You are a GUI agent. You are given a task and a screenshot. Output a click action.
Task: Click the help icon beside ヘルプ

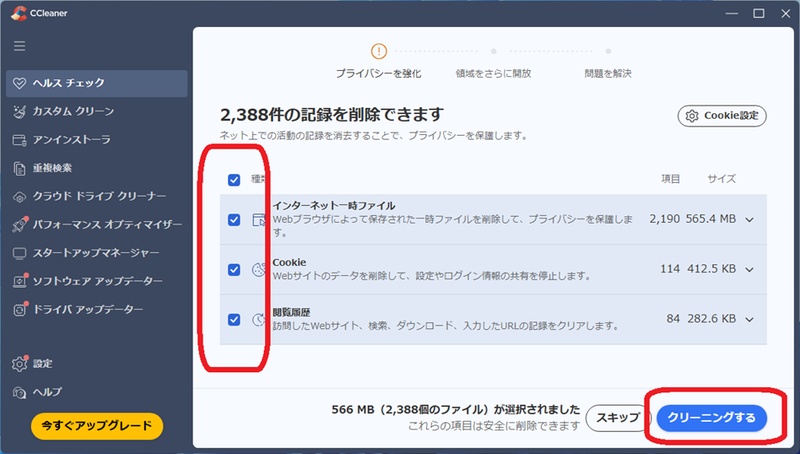point(19,392)
